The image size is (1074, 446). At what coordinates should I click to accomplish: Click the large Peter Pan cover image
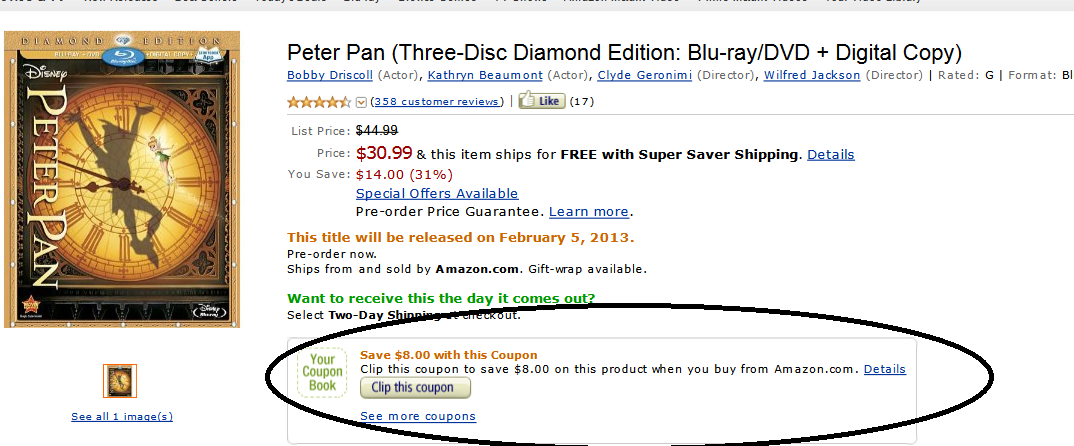click(x=122, y=179)
